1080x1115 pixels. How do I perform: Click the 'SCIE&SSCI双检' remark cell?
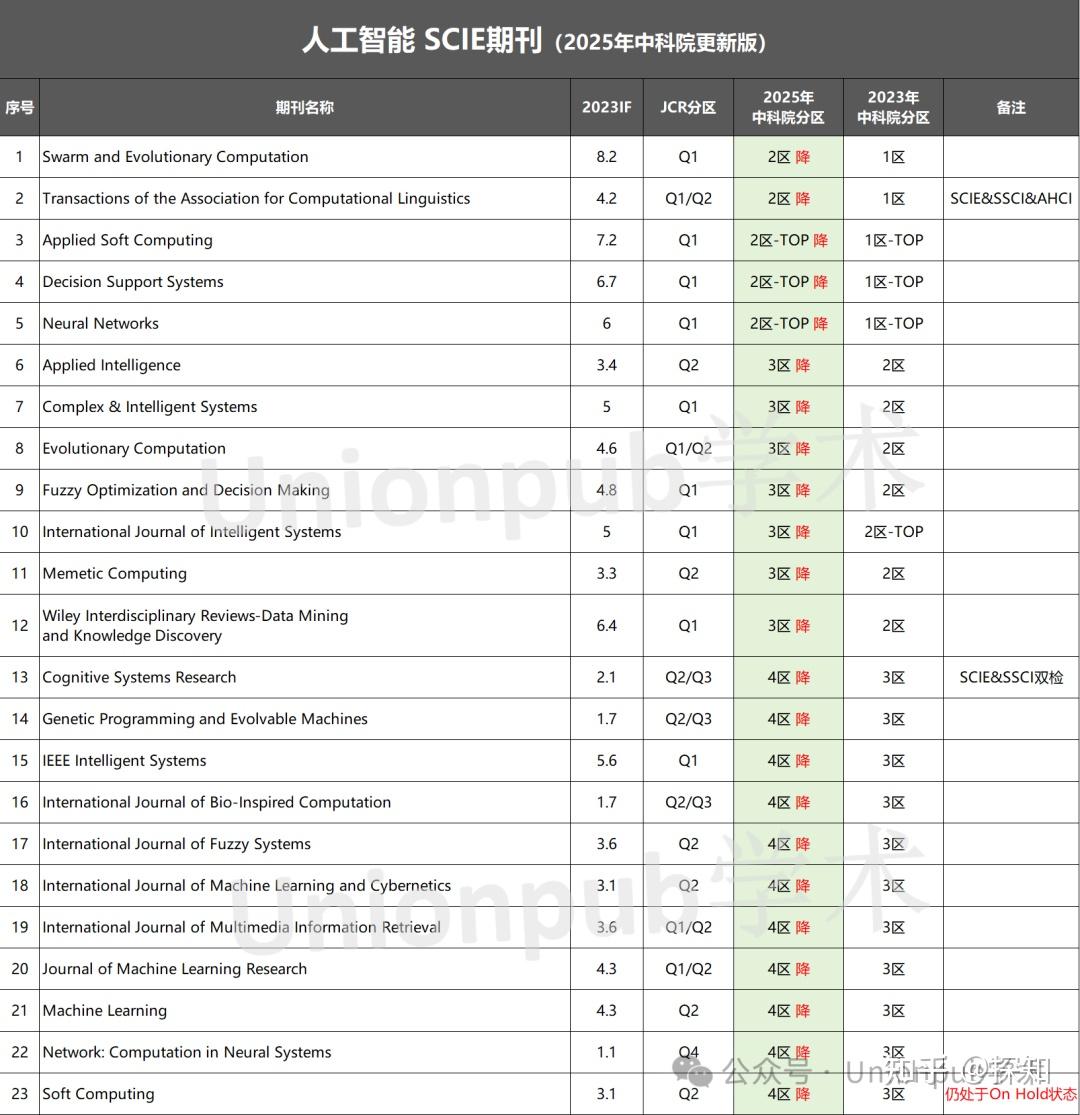[1010, 678]
